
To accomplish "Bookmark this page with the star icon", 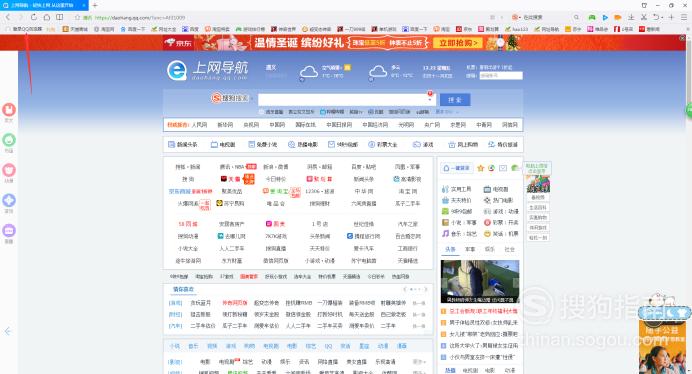I will (77, 17).
